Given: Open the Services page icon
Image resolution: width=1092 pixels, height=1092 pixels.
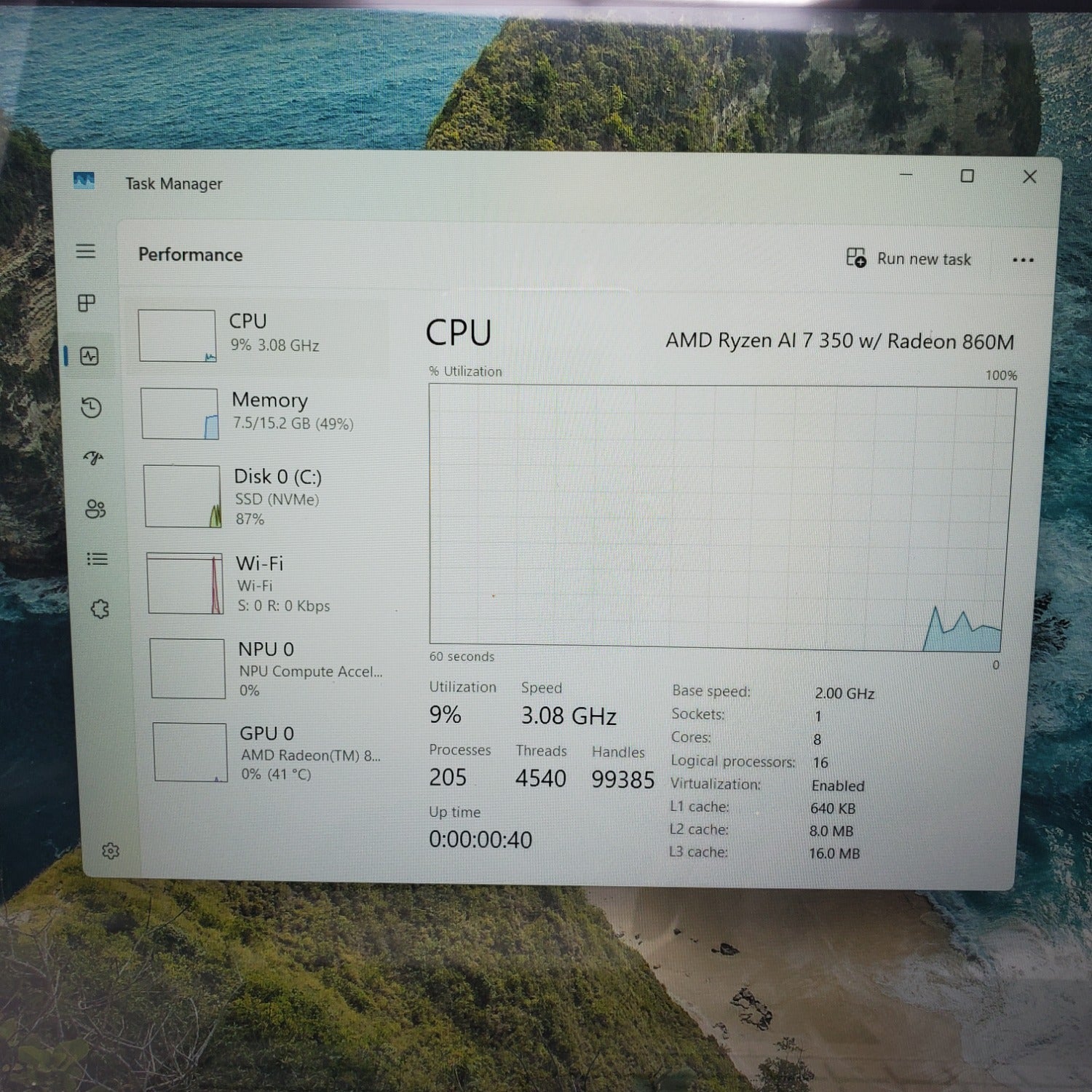Looking at the screenshot, I should tap(100, 609).
